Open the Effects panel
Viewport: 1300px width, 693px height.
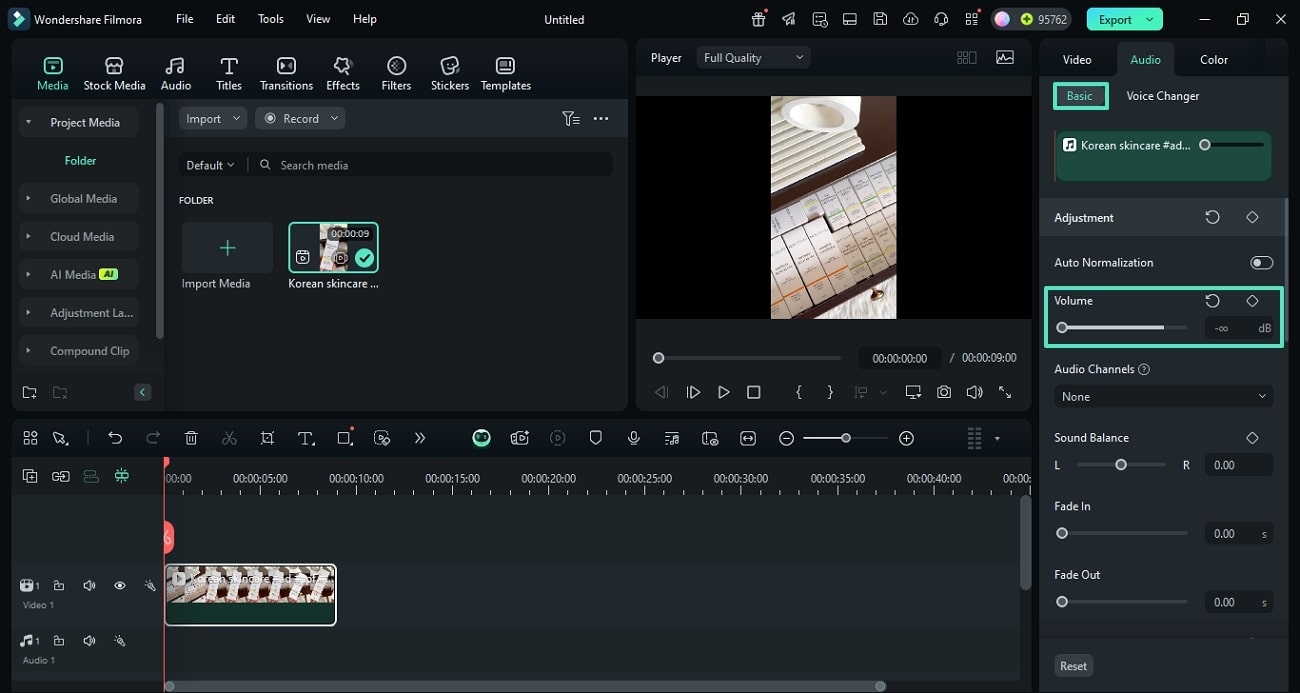342,74
